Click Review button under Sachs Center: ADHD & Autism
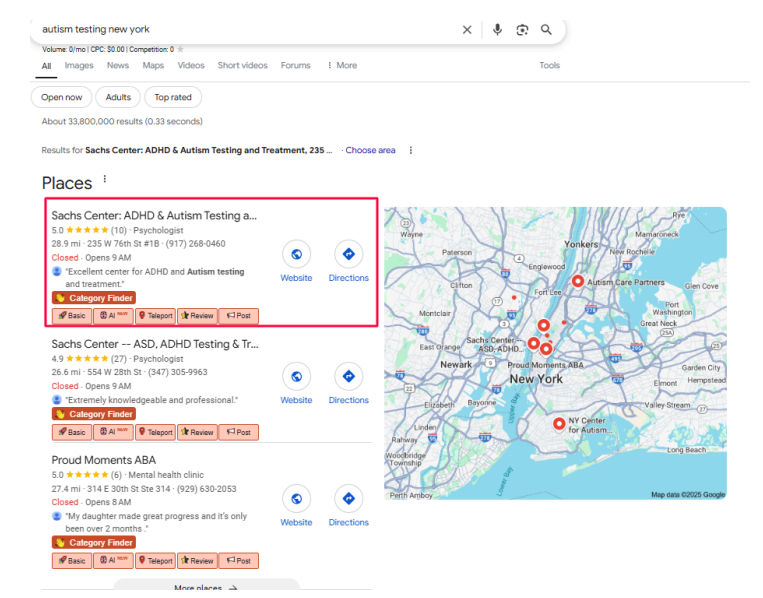The height and width of the screenshot is (598, 763). pos(197,316)
